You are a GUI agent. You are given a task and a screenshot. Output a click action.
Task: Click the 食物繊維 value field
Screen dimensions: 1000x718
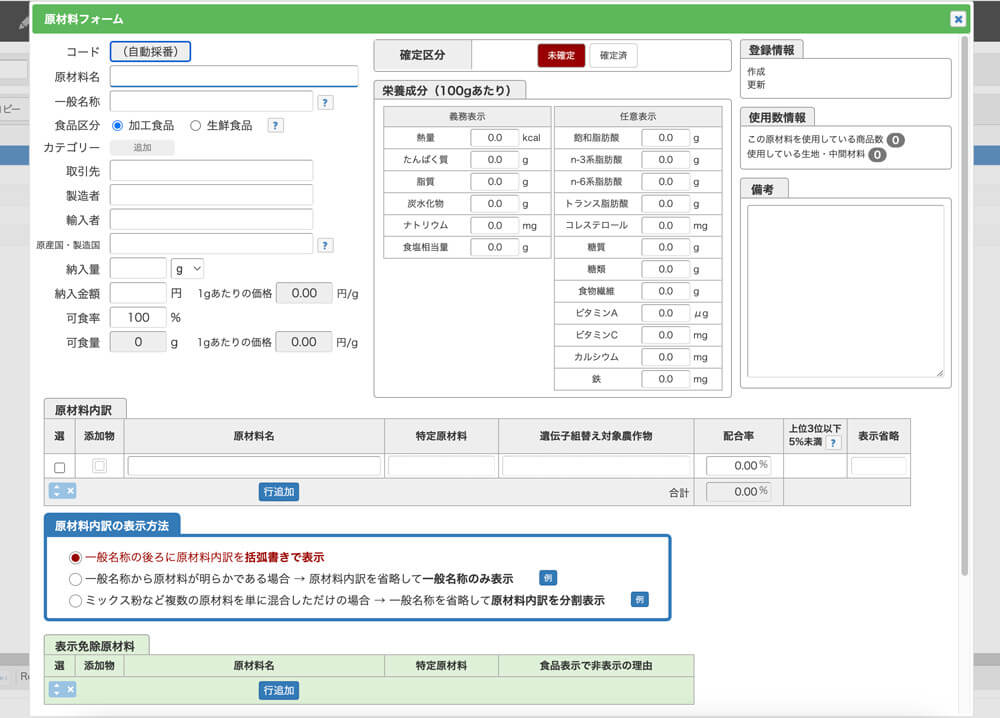click(x=665, y=291)
